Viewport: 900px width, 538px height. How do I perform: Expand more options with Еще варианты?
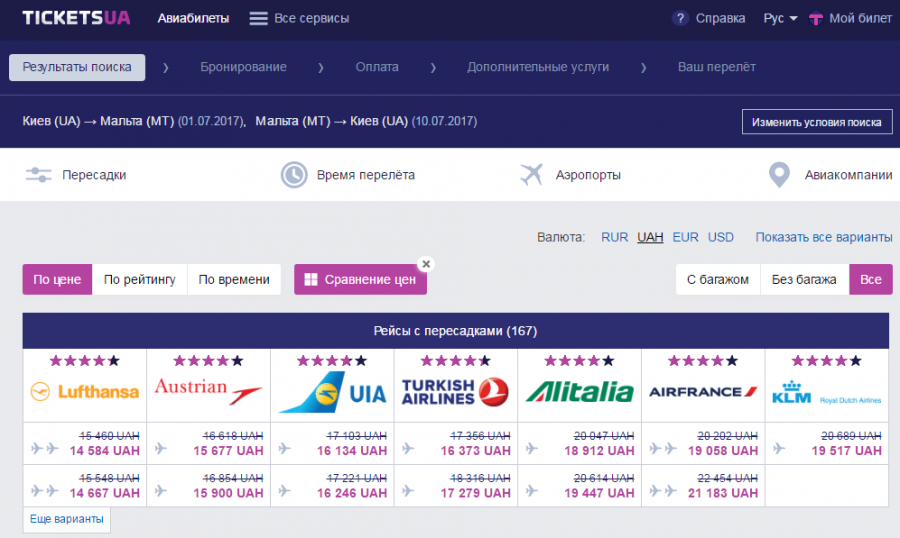pyautogui.click(x=67, y=520)
